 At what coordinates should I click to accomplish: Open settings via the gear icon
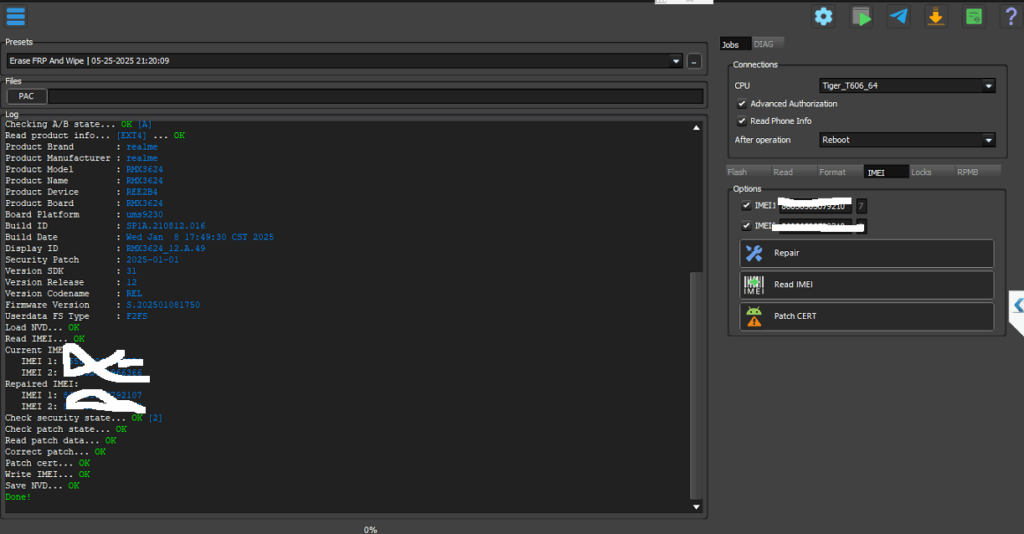point(823,16)
